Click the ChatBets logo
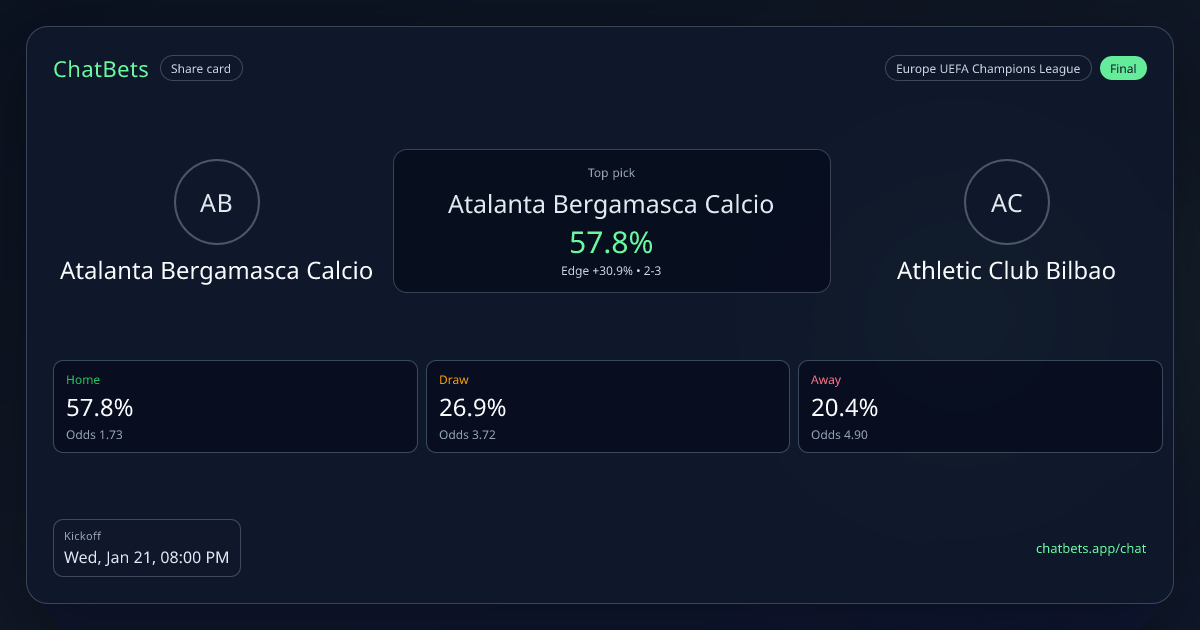The width and height of the screenshot is (1200, 630). [101, 69]
